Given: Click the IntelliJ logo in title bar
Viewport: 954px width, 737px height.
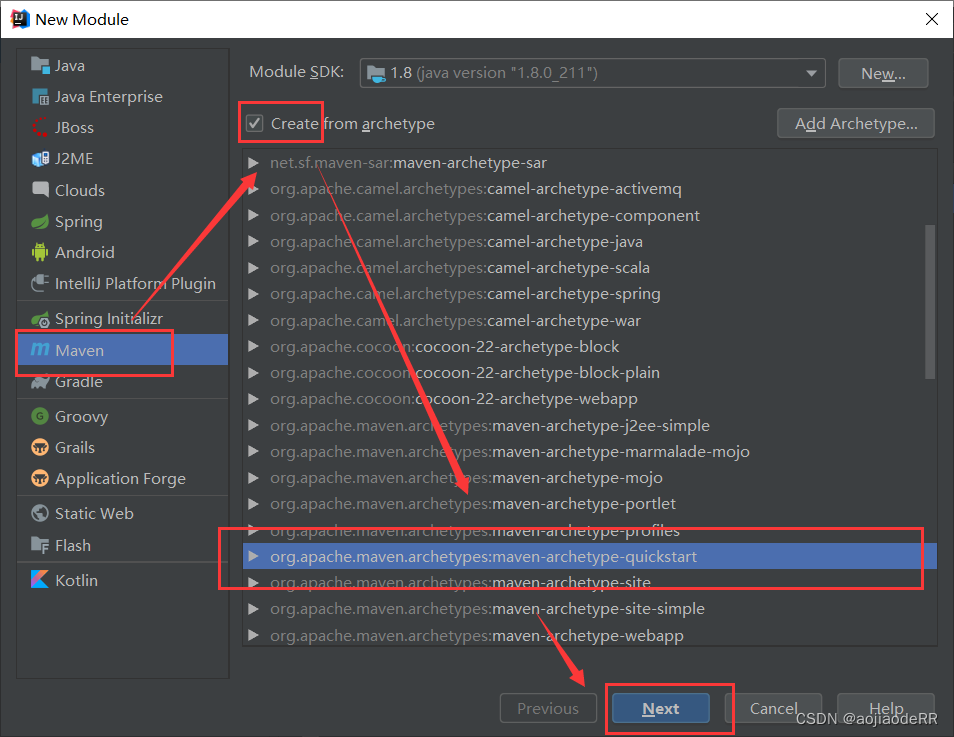Looking at the screenshot, I should point(19,19).
